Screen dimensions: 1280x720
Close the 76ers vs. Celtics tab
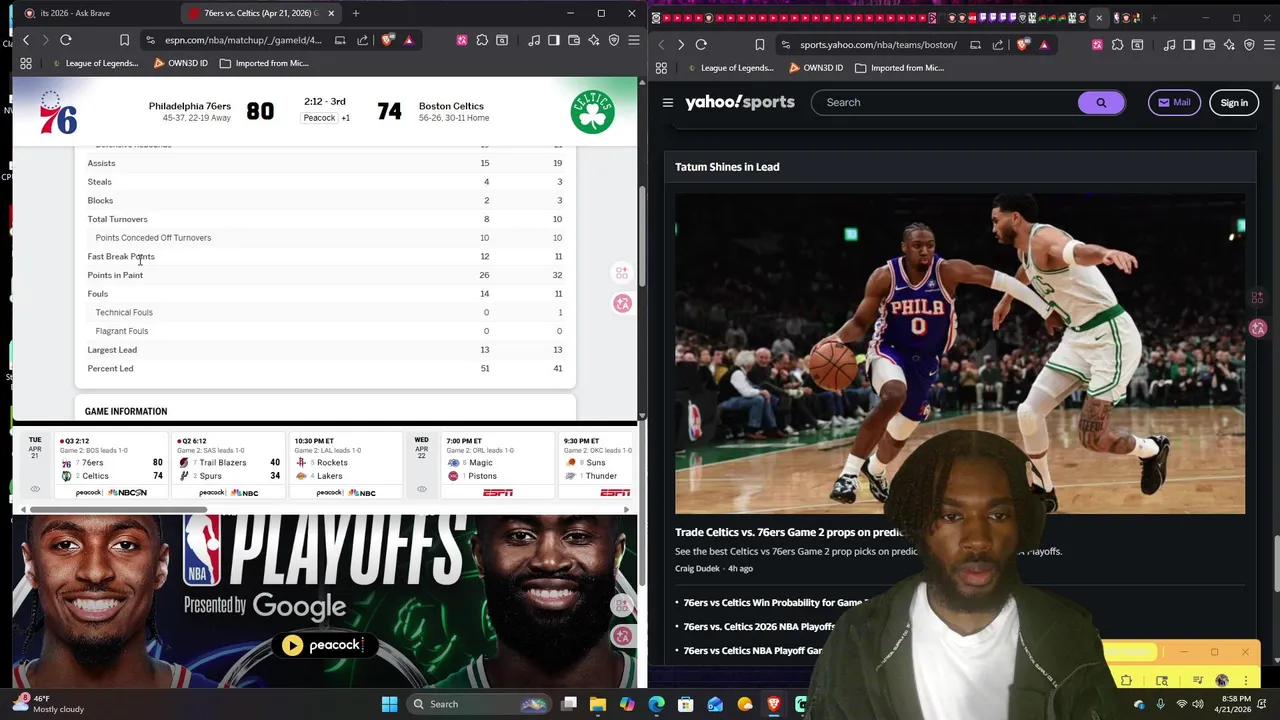331,13
